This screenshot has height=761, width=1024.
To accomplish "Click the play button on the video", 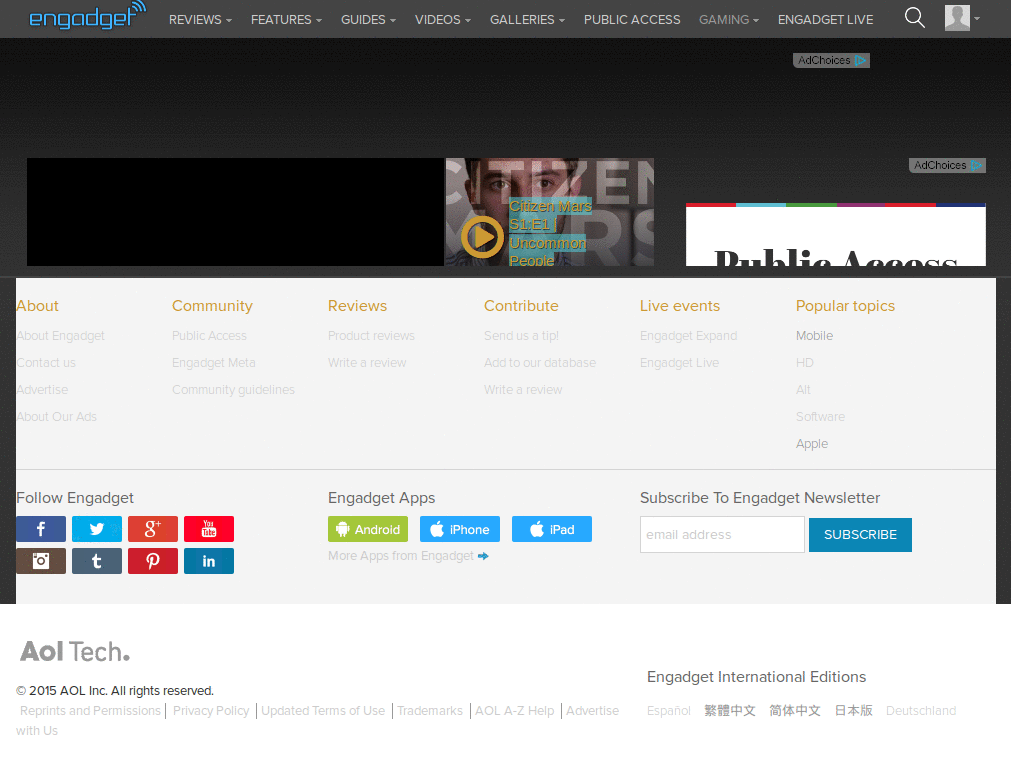I will tap(481, 237).
